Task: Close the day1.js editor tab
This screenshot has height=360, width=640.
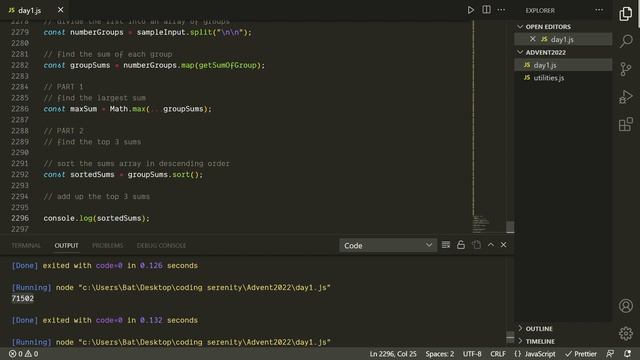Action: click(x=60, y=10)
